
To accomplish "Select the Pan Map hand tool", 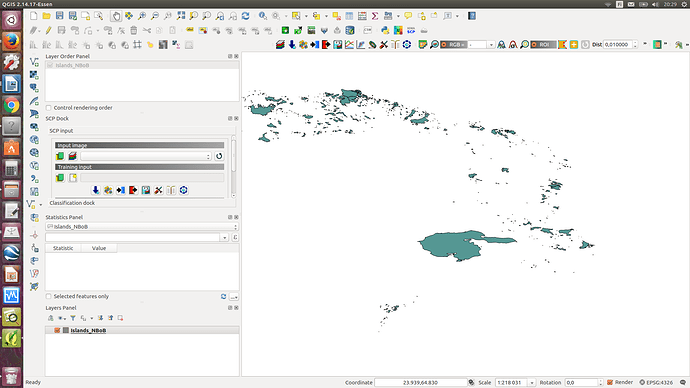I will point(116,16).
